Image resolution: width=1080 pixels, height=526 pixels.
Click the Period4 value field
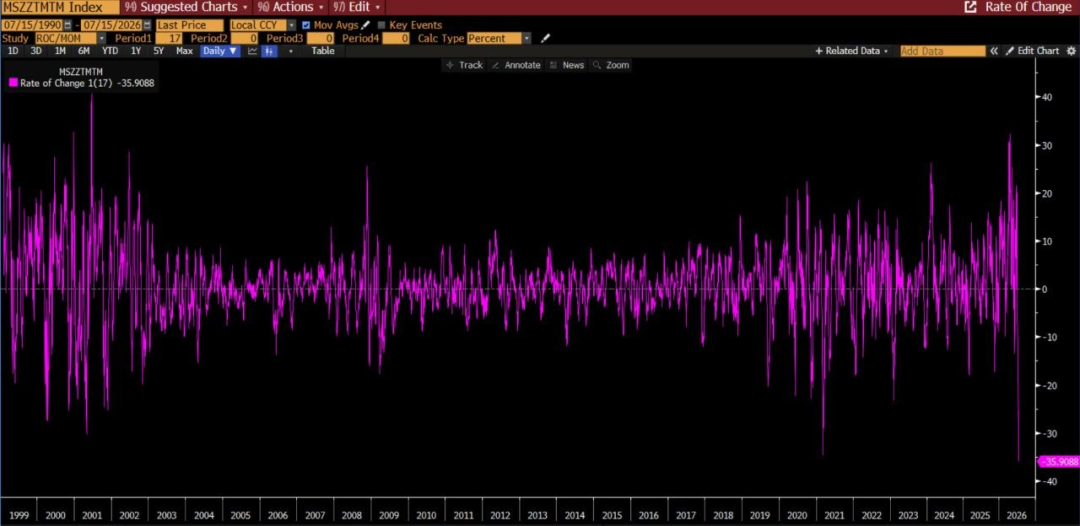395,39
